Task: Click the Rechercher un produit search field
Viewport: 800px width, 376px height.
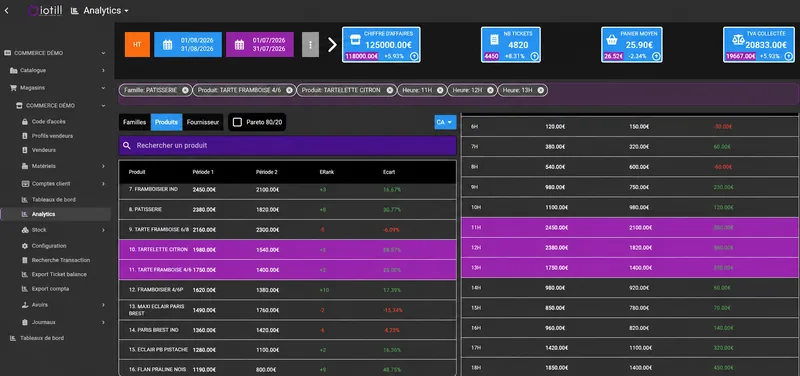Action: tap(287, 145)
